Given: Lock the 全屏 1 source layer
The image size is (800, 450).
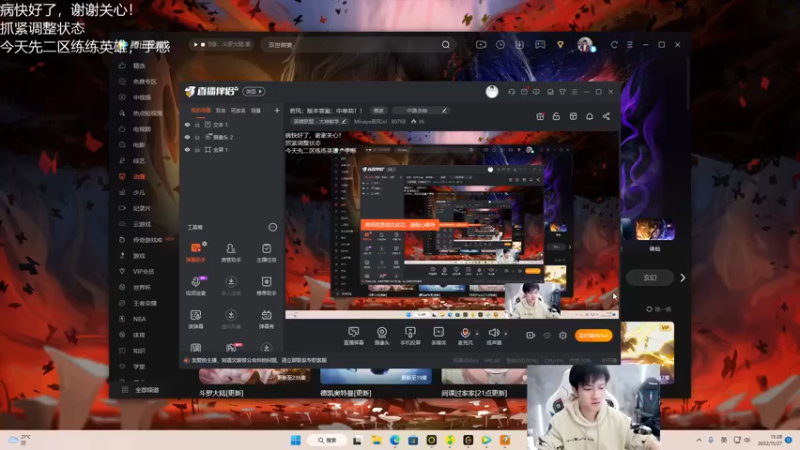Looking at the screenshot, I should [197, 149].
